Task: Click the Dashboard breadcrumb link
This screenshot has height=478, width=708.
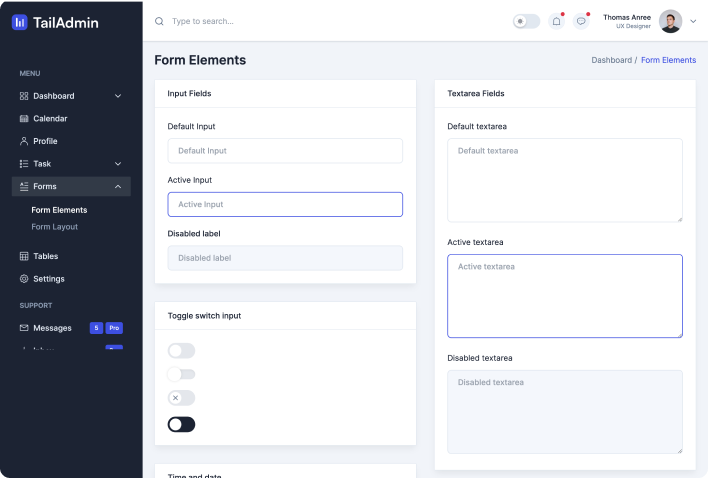Action: point(611,60)
